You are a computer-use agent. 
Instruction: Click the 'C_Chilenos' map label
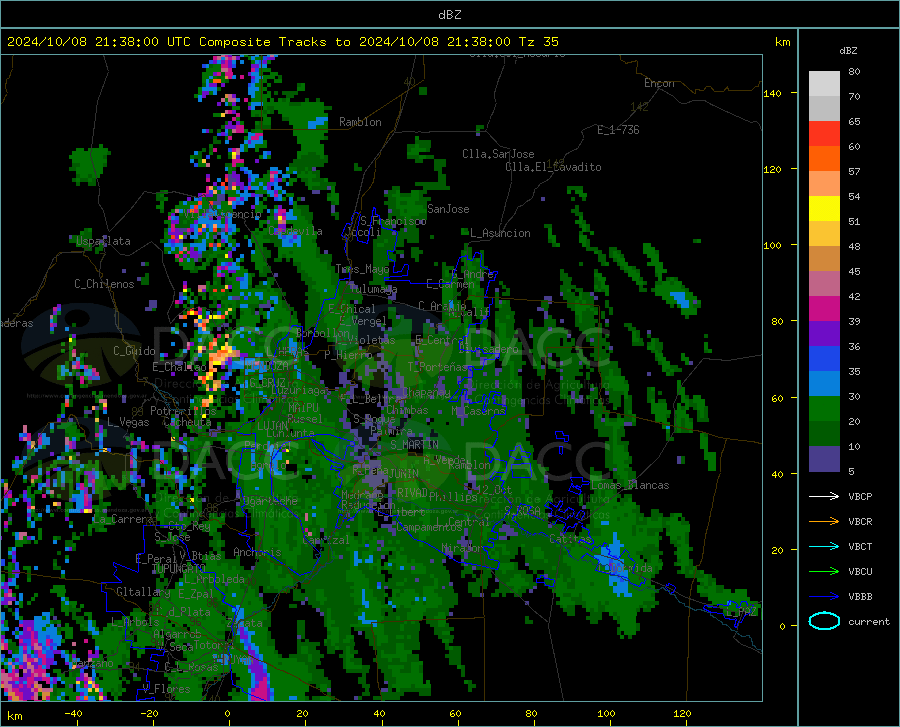point(104,284)
